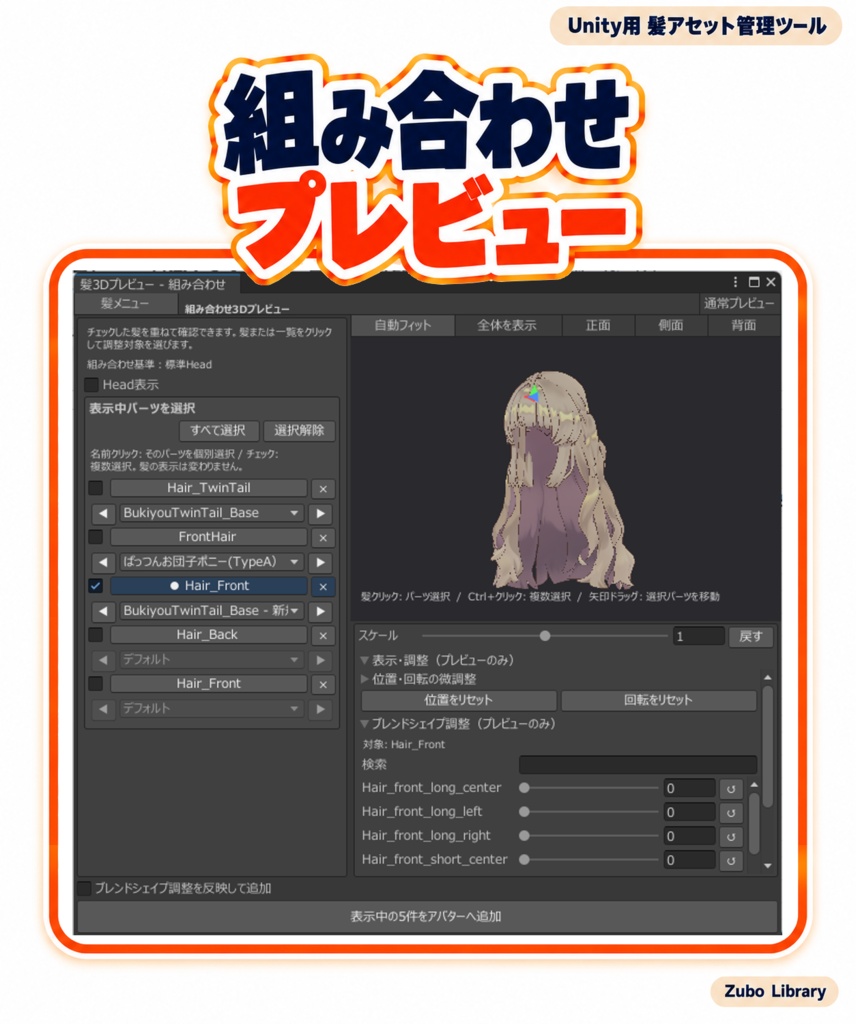Maximize the 髪3Dプレビュー window
Screen dimensions: 856x1024
click(x=753, y=282)
